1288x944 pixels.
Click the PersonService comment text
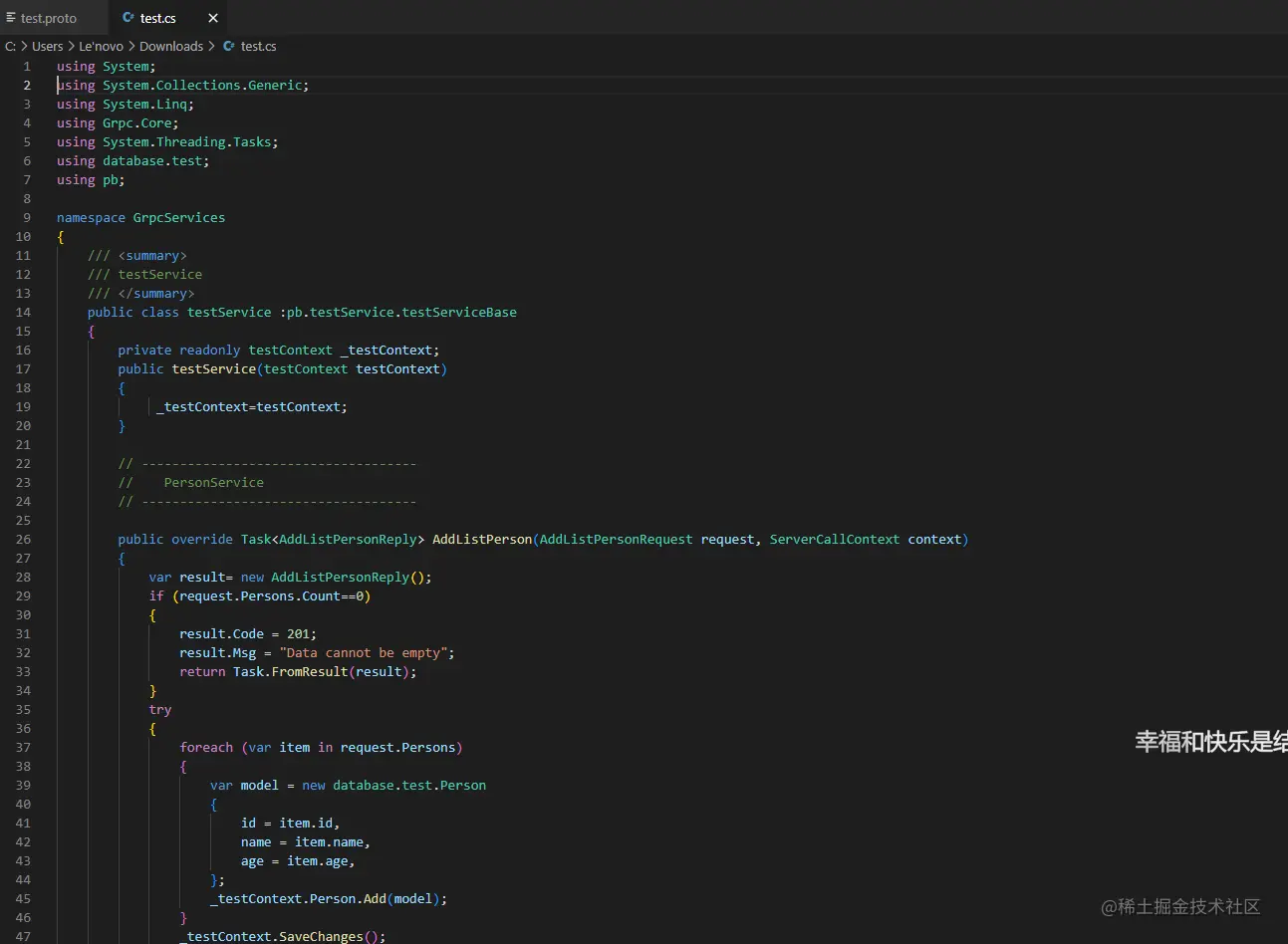point(214,482)
